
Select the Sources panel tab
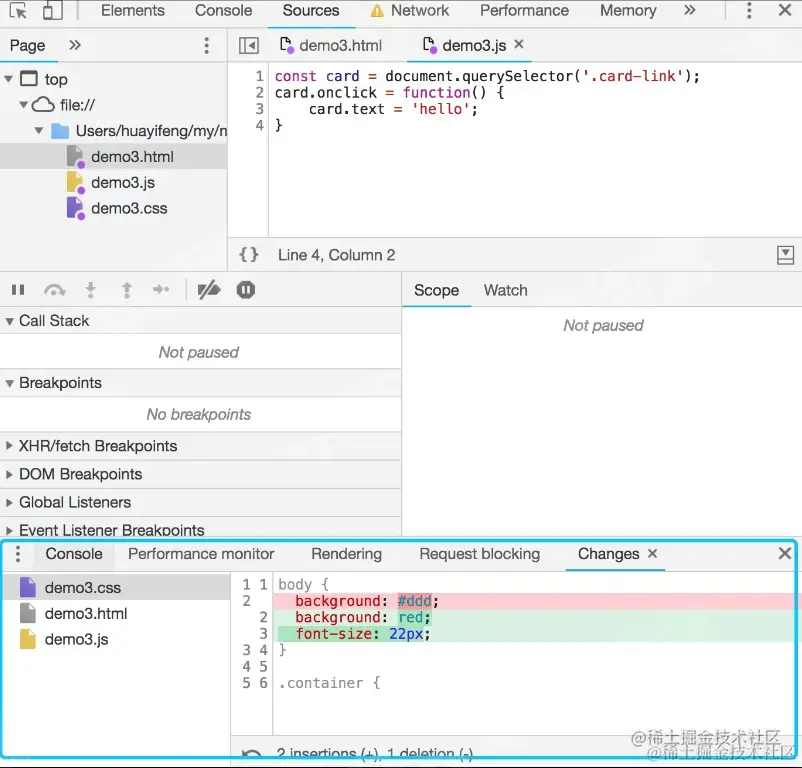(310, 10)
